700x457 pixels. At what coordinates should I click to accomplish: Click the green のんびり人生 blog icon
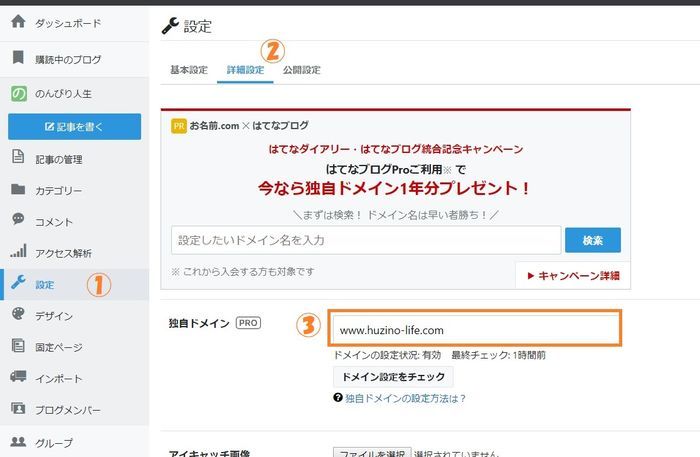pyautogui.click(x=19, y=93)
